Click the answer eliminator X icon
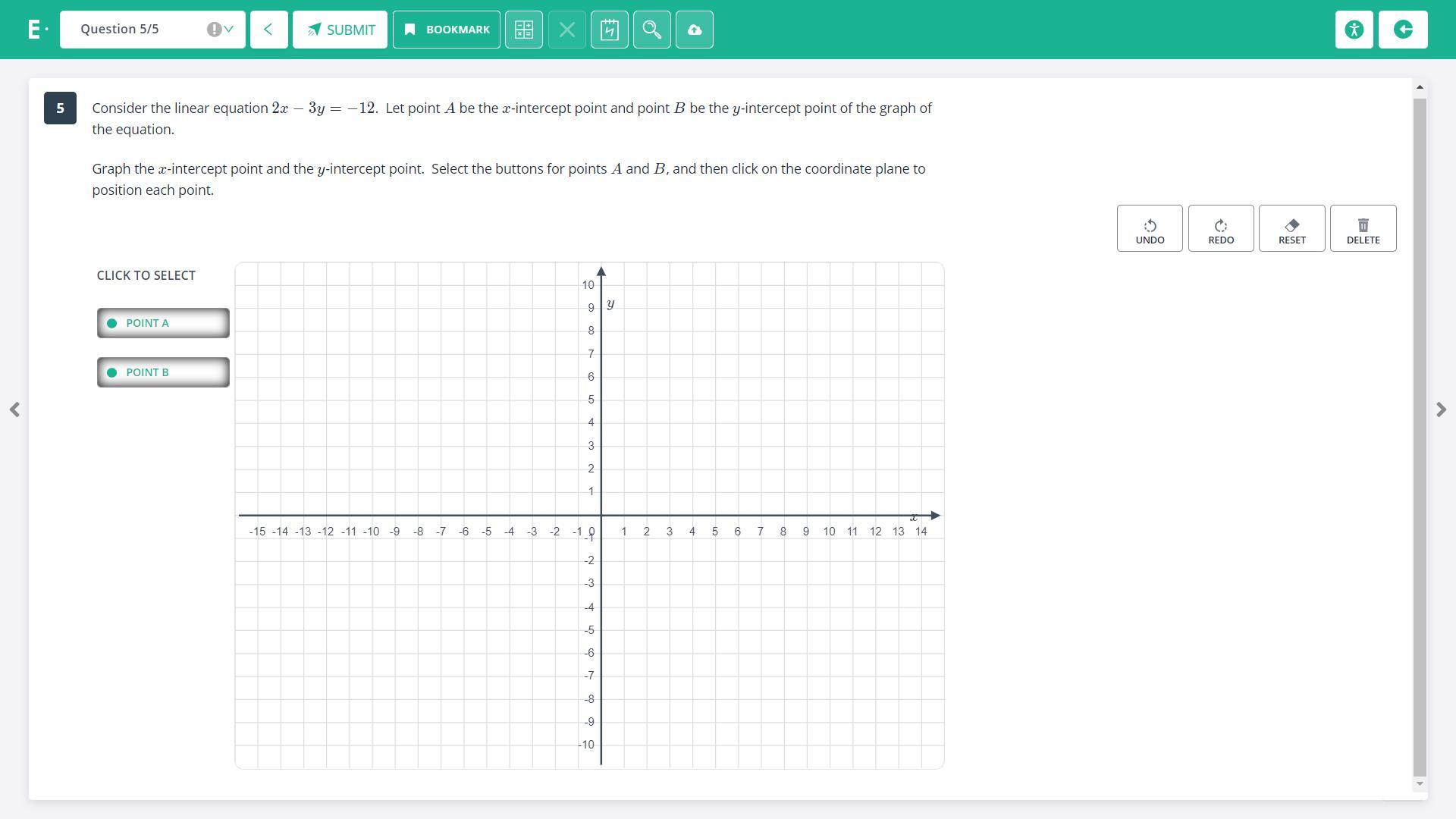The width and height of the screenshot is (1456, 819). pyautogui.click(x=566, y=30)
